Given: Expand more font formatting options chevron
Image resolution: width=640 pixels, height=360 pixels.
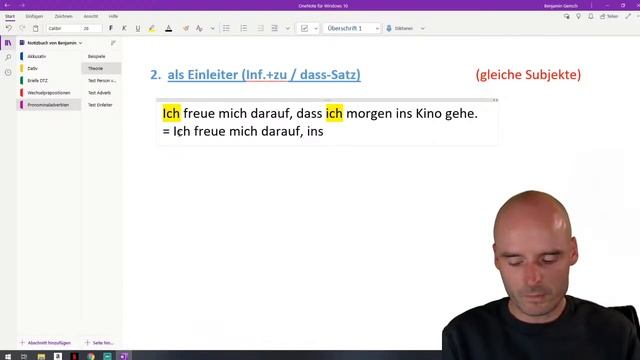Looking at the screenshot, I should pos(213,29).
